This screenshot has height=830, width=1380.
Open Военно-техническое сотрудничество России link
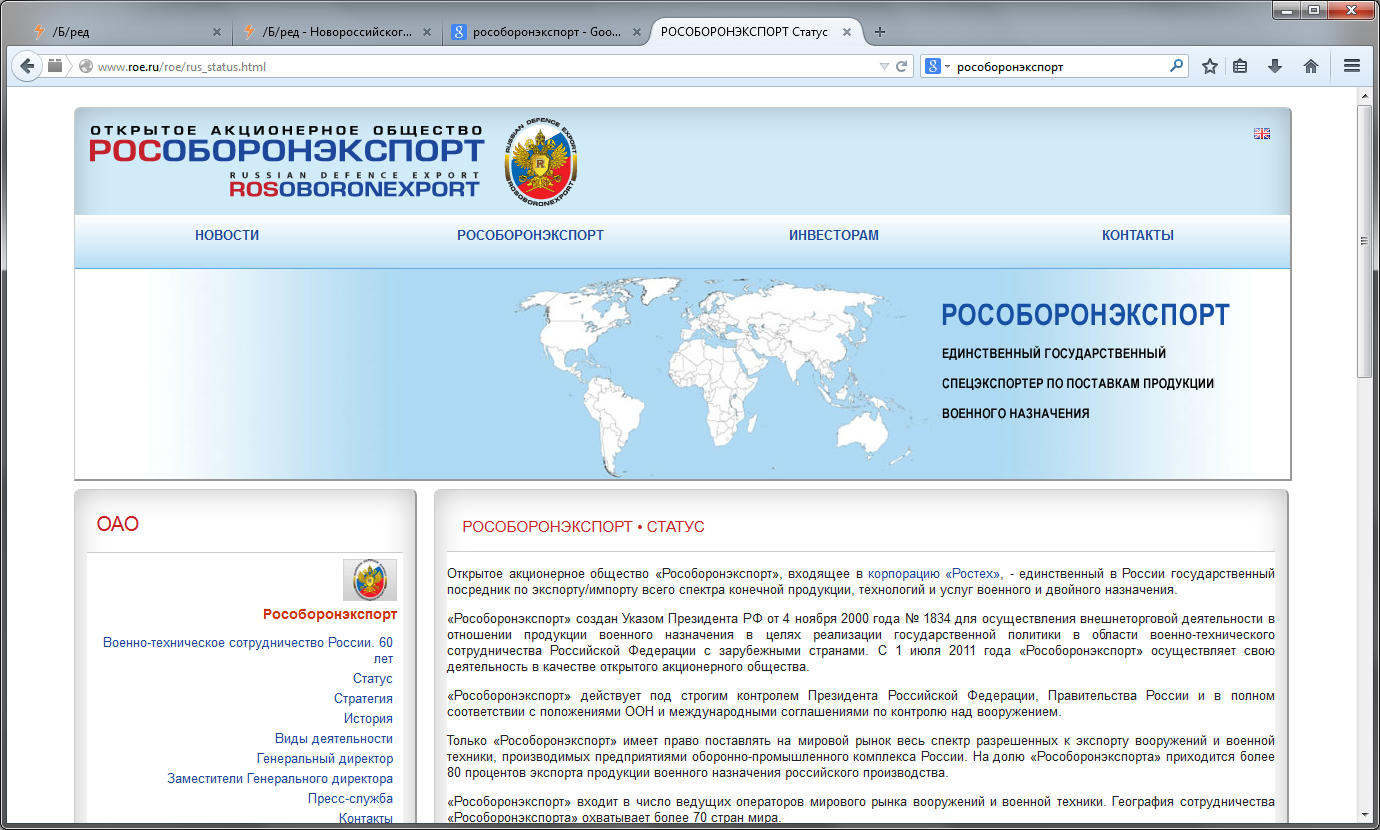click(248, 650)
